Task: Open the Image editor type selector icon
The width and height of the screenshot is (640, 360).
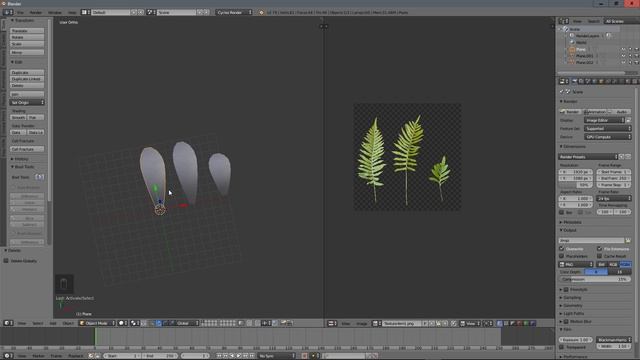Action: pyautogui.click(x=332, y=323)
